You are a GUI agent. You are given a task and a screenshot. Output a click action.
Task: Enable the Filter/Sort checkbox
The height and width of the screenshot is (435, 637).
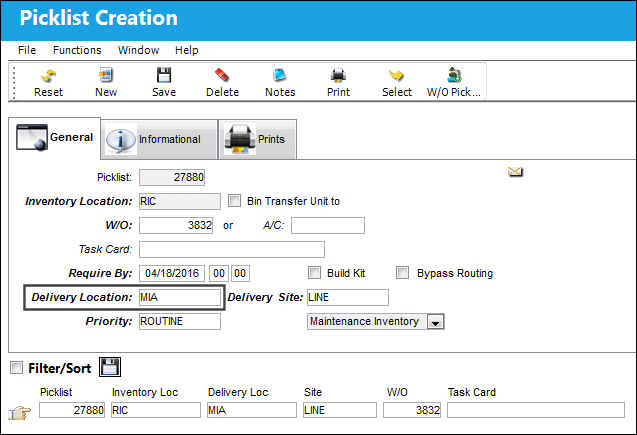(16, 368)
